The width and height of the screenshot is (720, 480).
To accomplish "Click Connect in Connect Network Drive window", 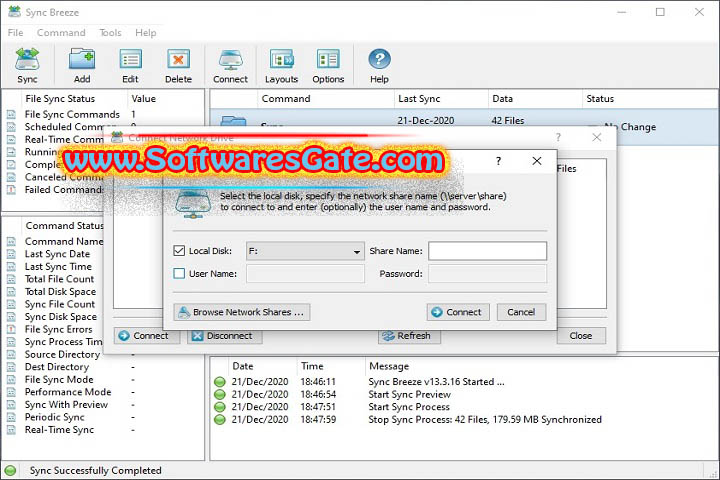I will [147, 335].
